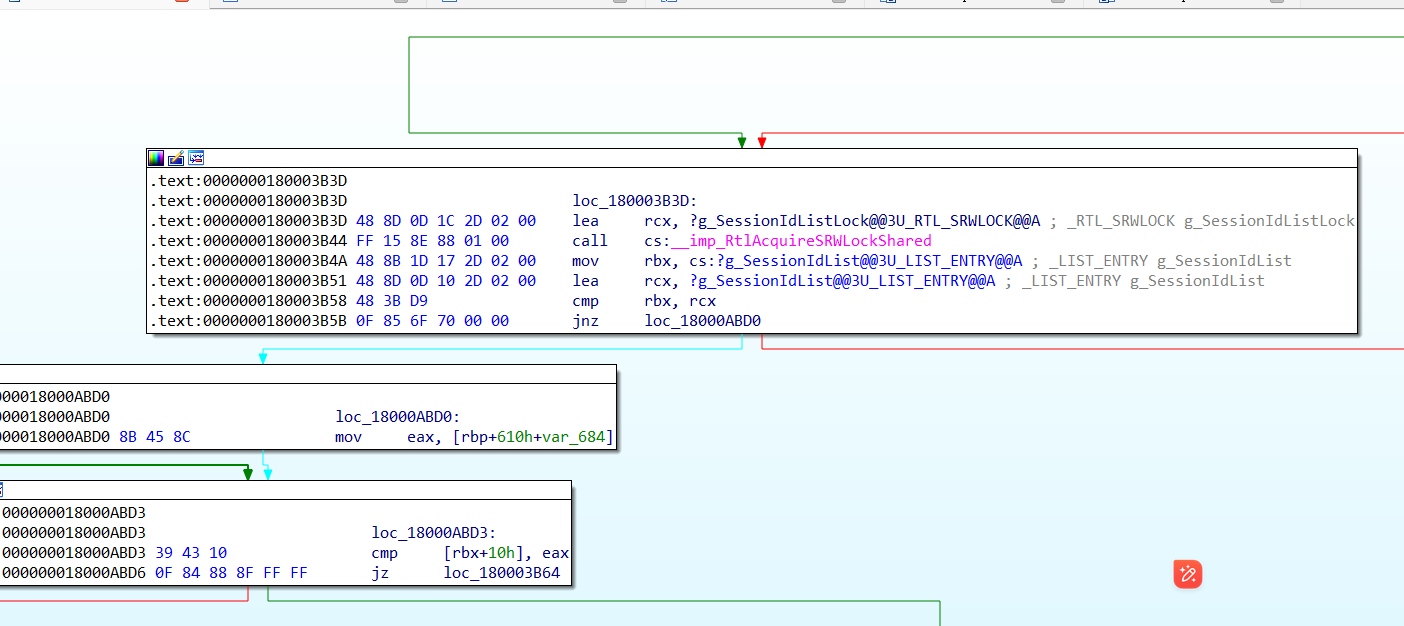Click address .text:0000000180003B44
Viewport: 1404px width, 626px height.
(x=248, y=241)
